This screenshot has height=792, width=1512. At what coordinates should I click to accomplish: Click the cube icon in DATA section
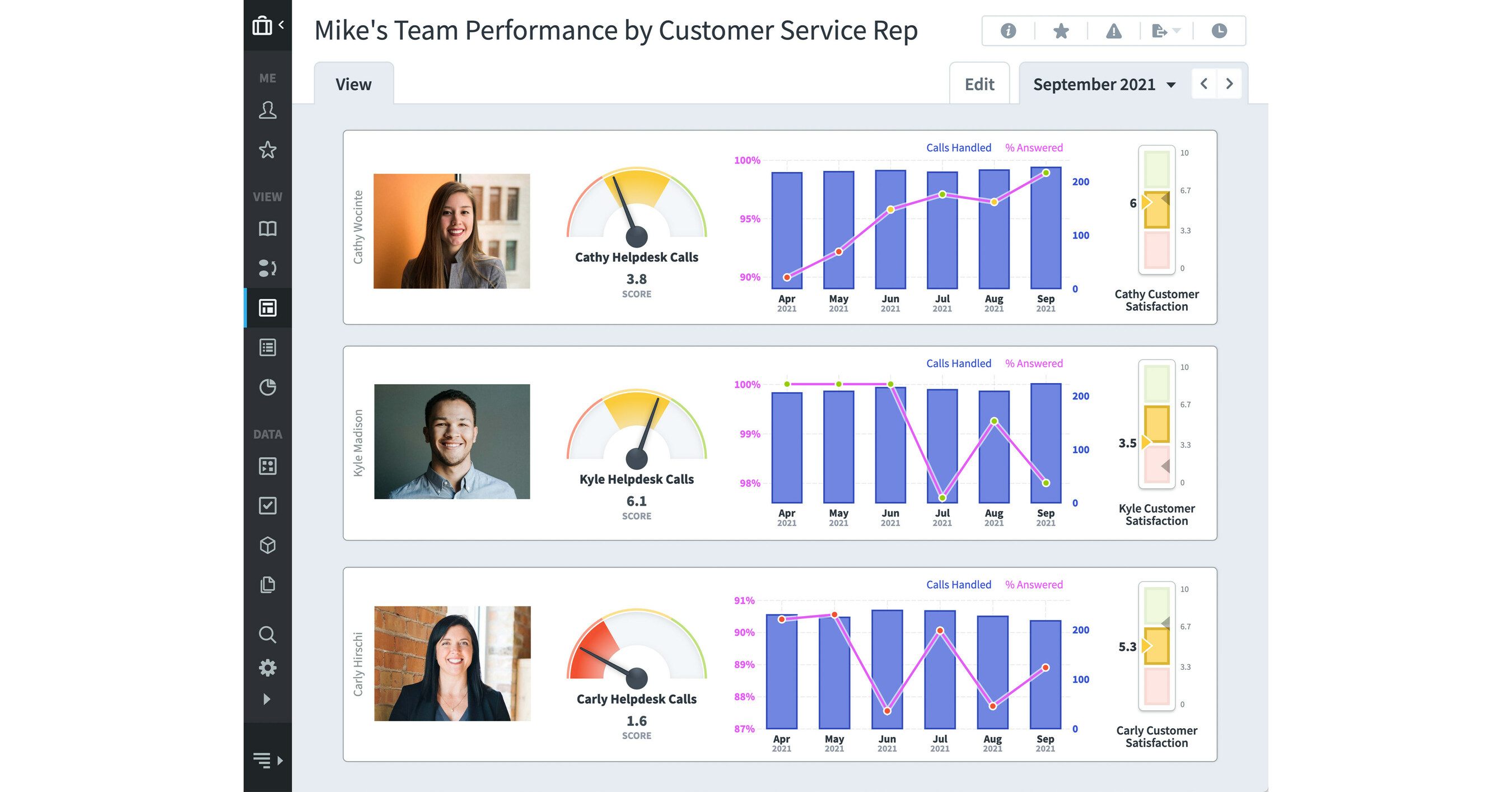coord(268,546)
